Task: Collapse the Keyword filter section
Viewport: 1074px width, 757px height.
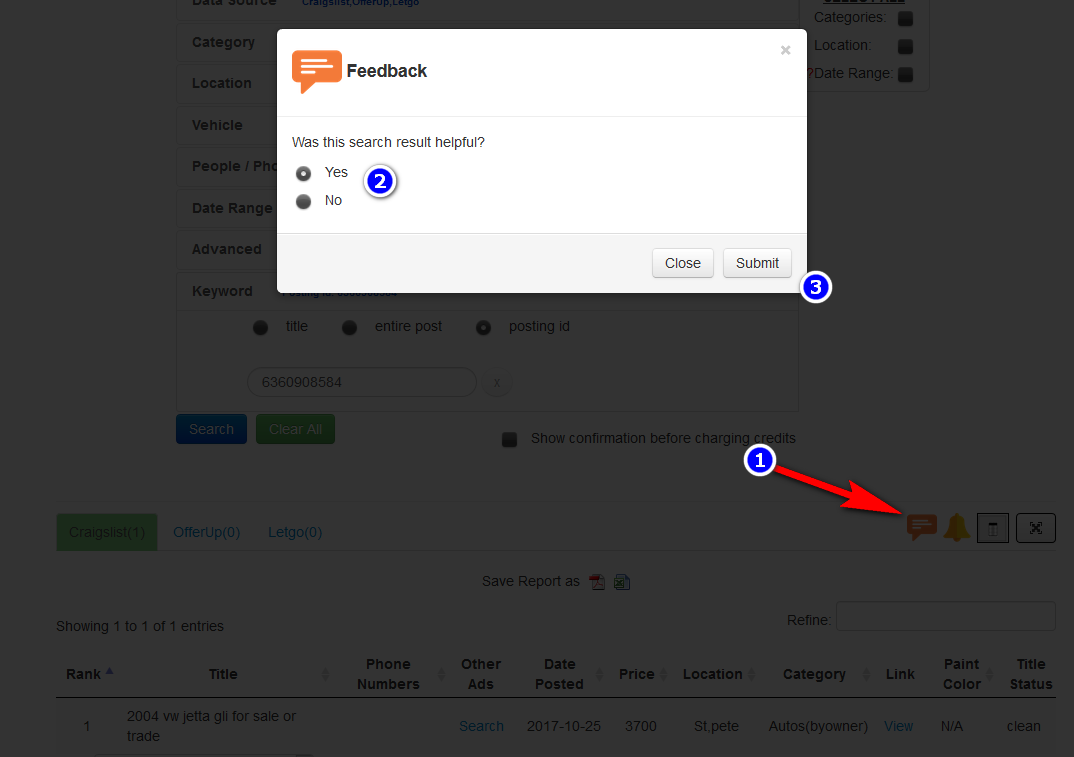Action: (x=222, y=290)
